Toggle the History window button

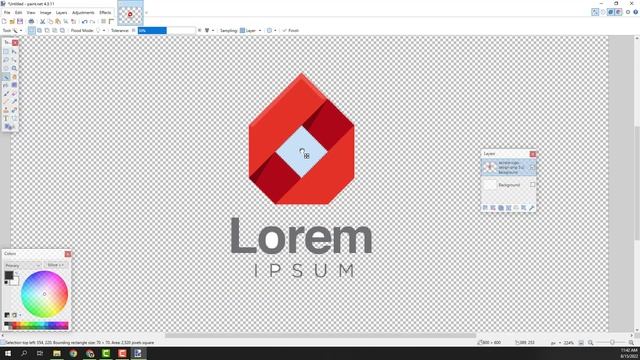coord(603,12)
